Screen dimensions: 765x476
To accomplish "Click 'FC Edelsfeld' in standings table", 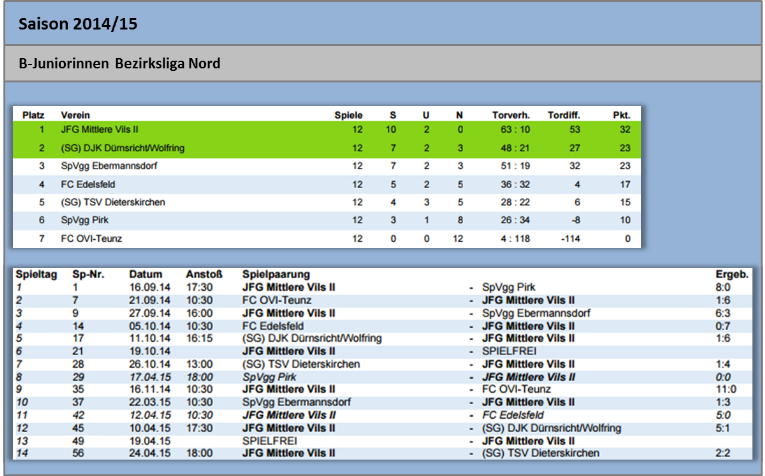I will point(88,184).
